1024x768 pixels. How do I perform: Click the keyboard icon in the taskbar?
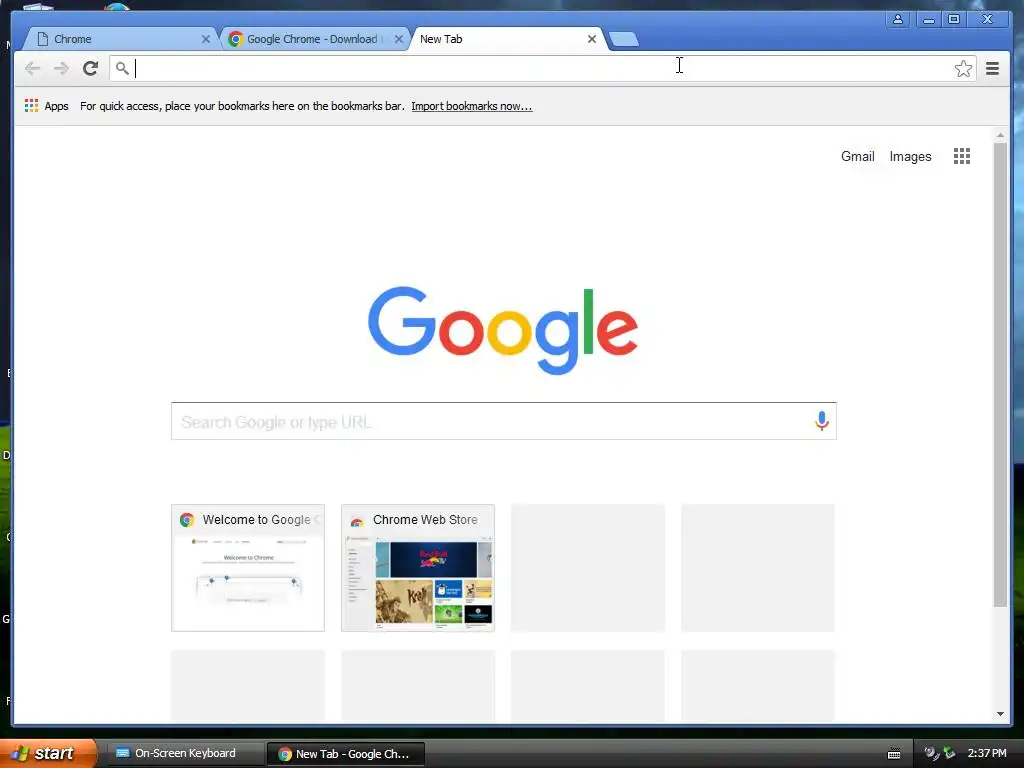(894, 754)
